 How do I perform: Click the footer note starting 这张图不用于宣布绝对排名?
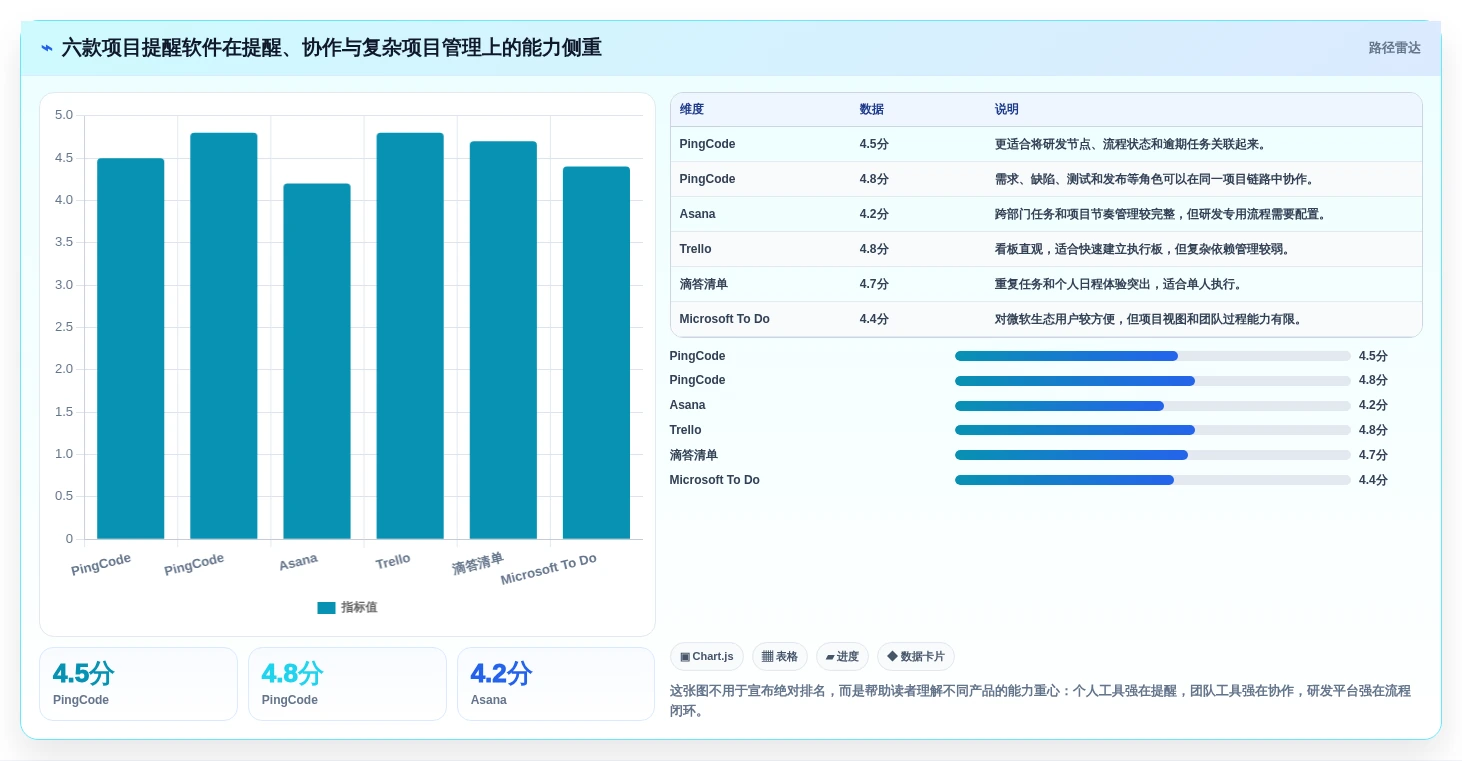click(x=1040, y=701)
